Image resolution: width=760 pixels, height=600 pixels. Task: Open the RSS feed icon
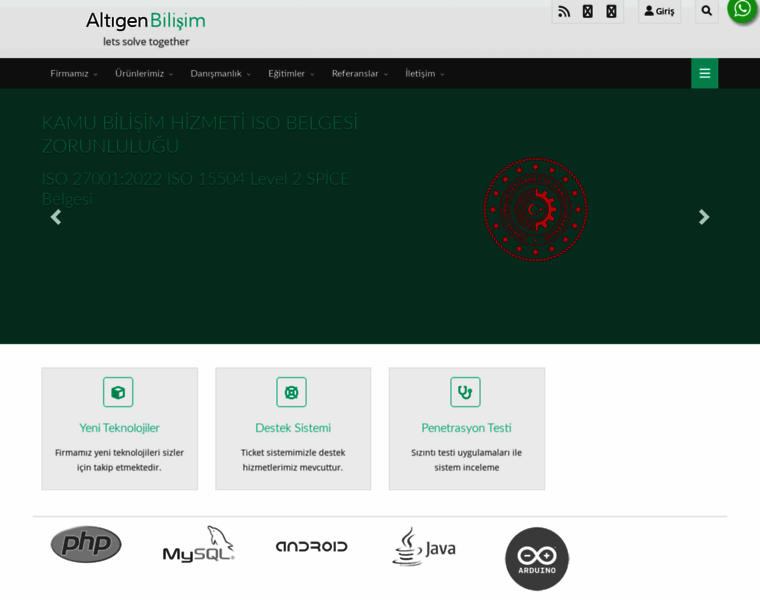pos(564,11)
